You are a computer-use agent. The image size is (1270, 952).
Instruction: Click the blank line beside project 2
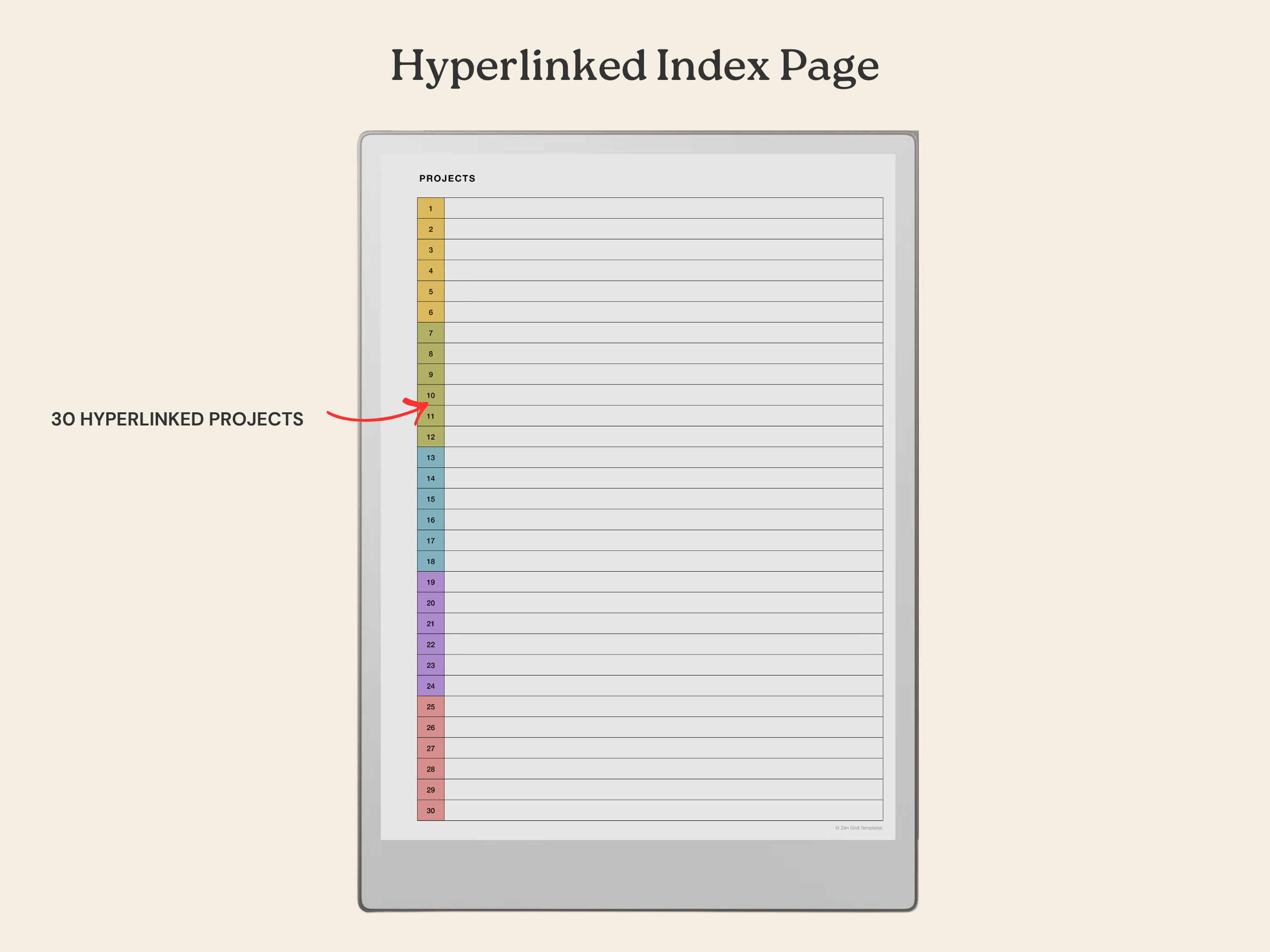point(663,229)
